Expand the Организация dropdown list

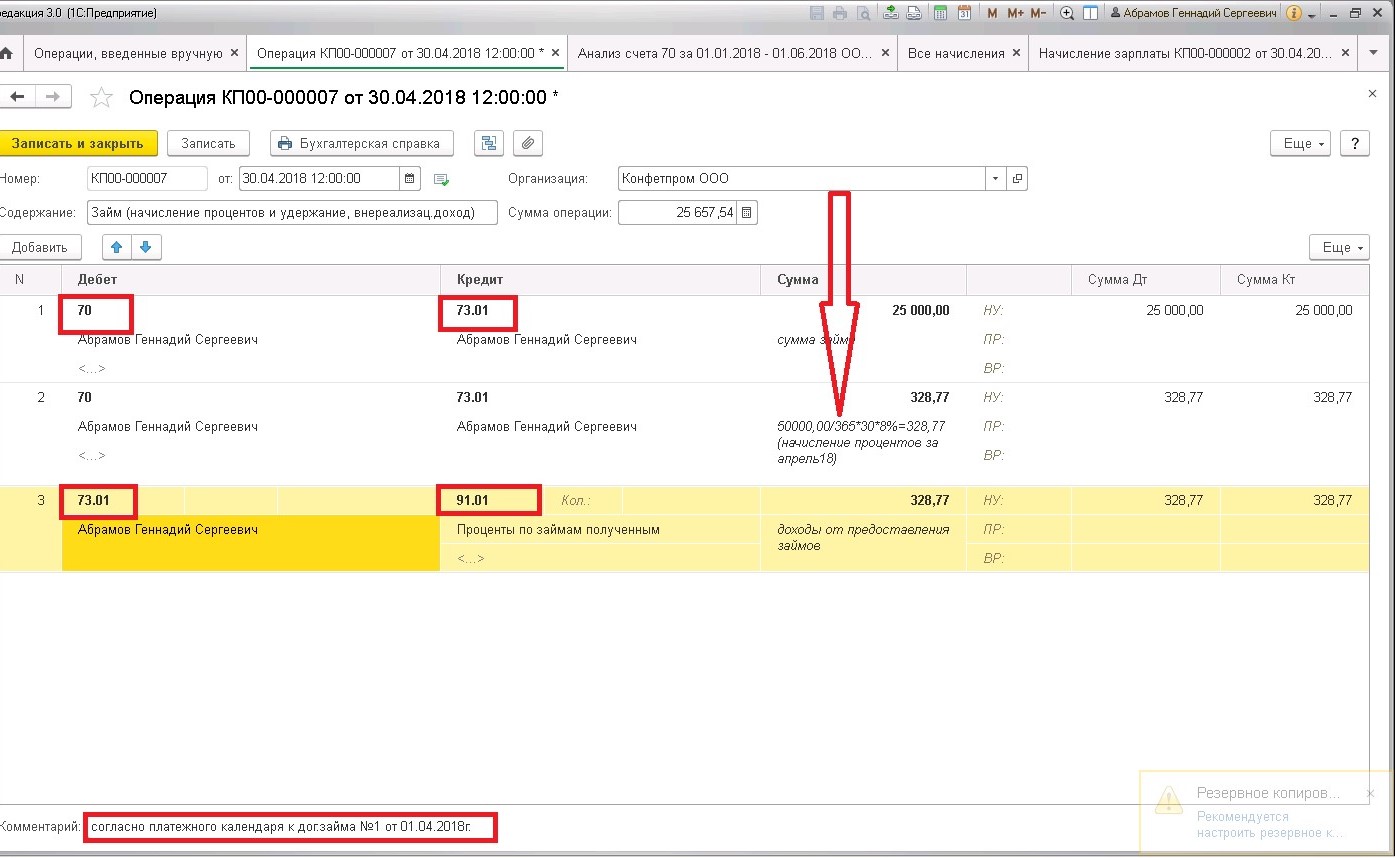coord(995,179)
